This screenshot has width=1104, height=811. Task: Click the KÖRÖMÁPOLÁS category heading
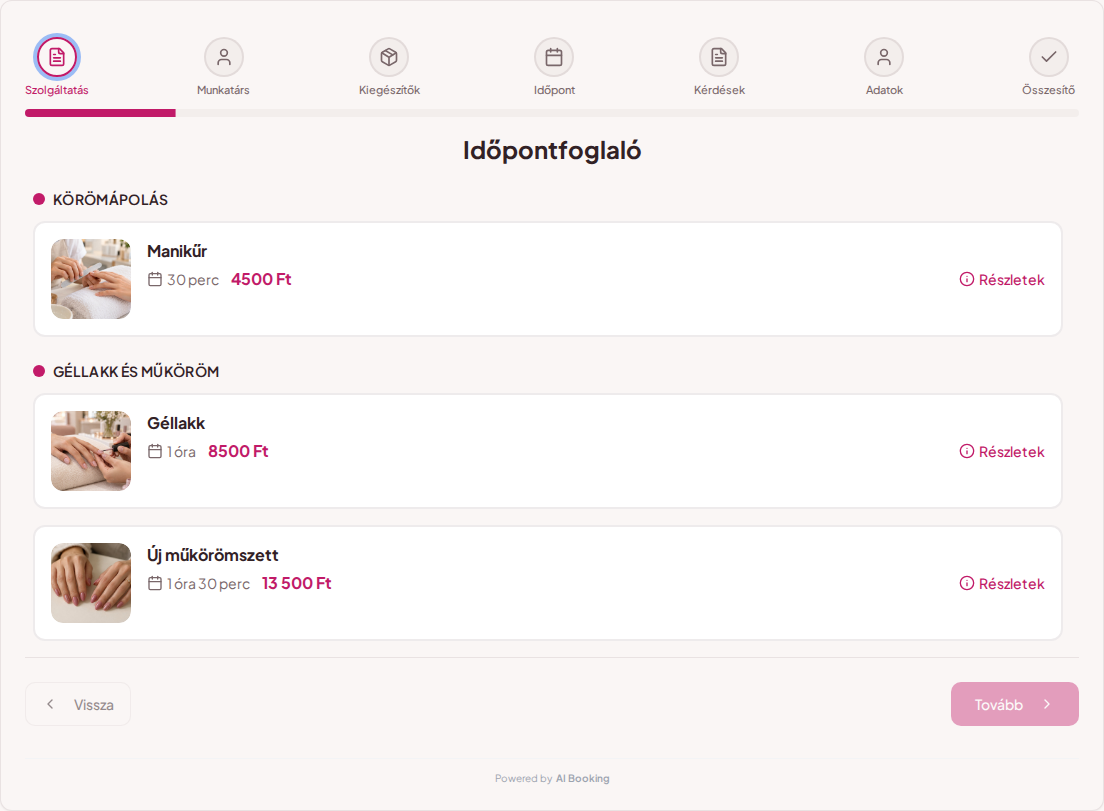111,200
